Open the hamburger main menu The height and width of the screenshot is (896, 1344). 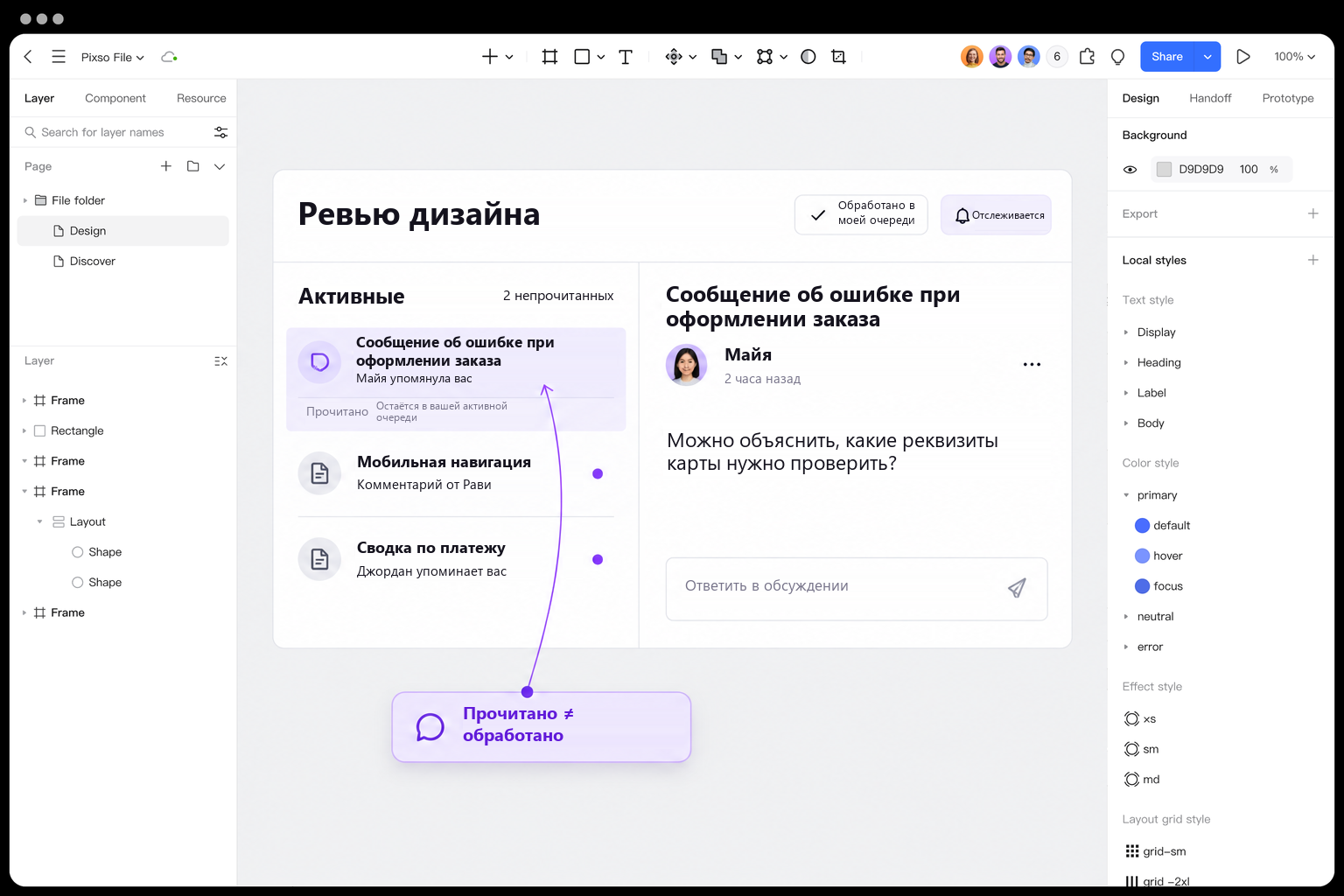click(59, 57)
